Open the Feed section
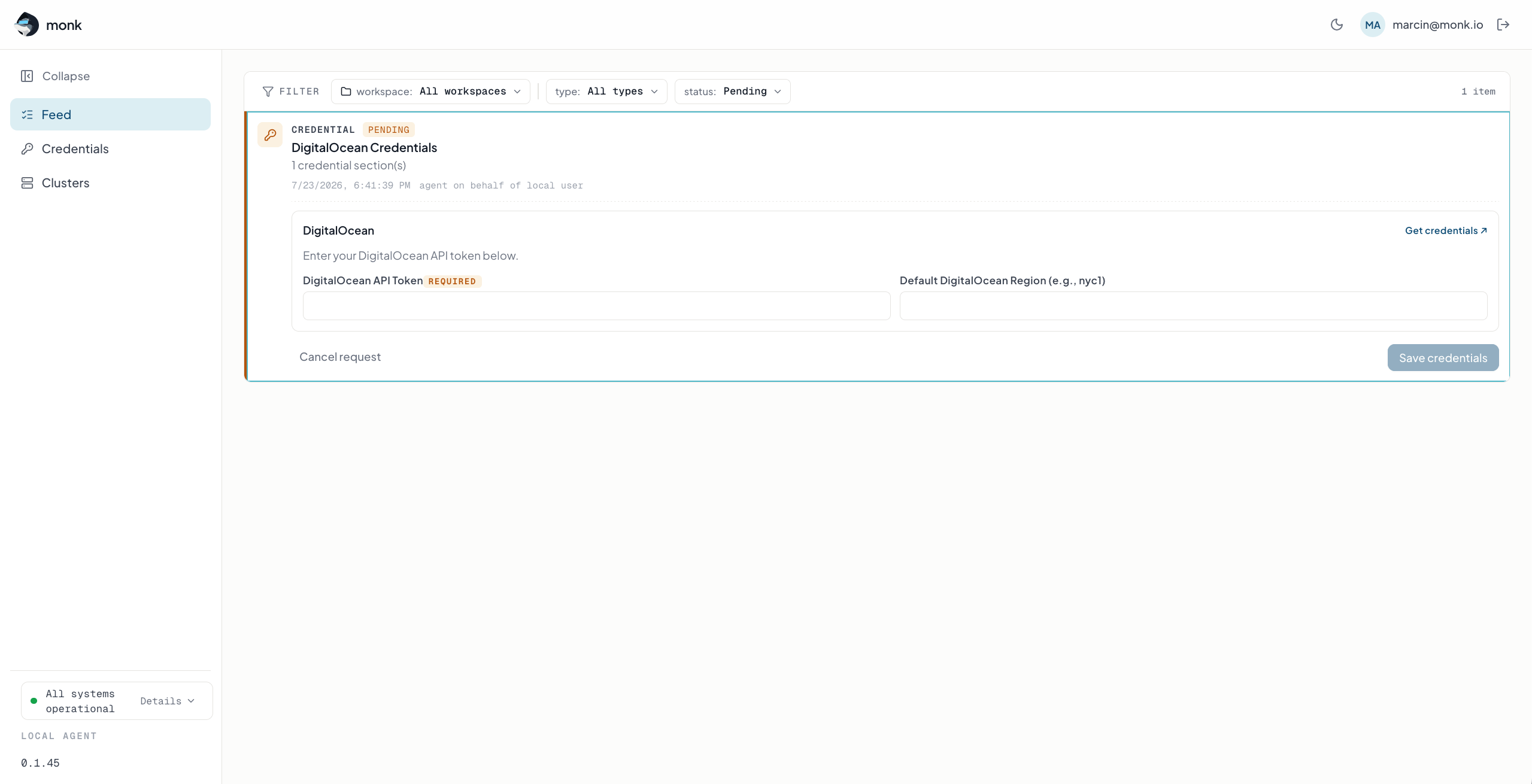The image size is (1532, 784). click(x=110, y=114)
